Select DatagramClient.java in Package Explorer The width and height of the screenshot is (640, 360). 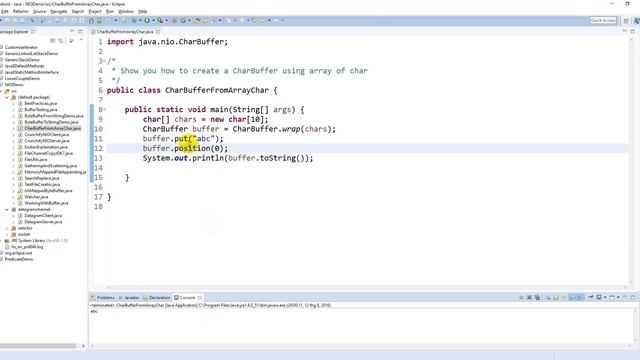click(x=43, y=216)
